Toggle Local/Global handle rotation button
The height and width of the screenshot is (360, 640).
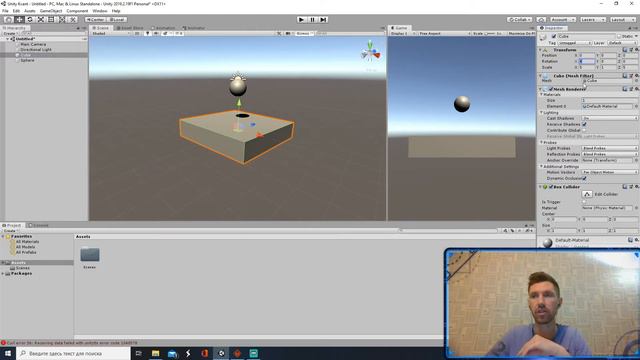pyautogui.click(x=117, y=19)
